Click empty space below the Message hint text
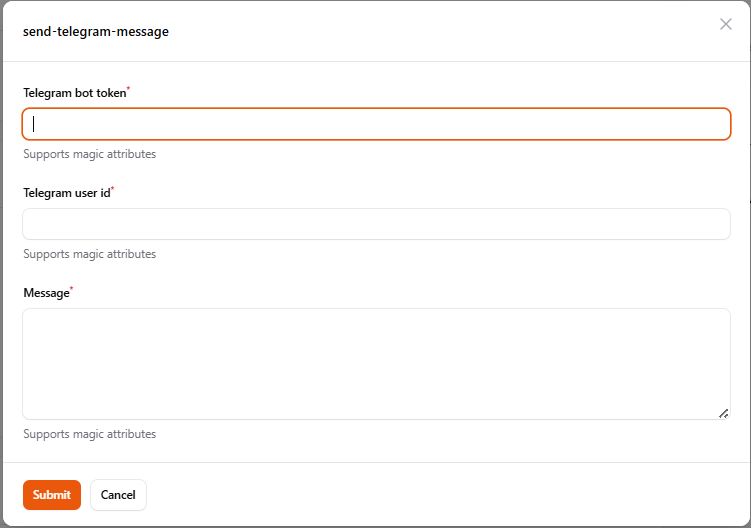This screenshot has width=751, height=528. (x=376, y=451)
